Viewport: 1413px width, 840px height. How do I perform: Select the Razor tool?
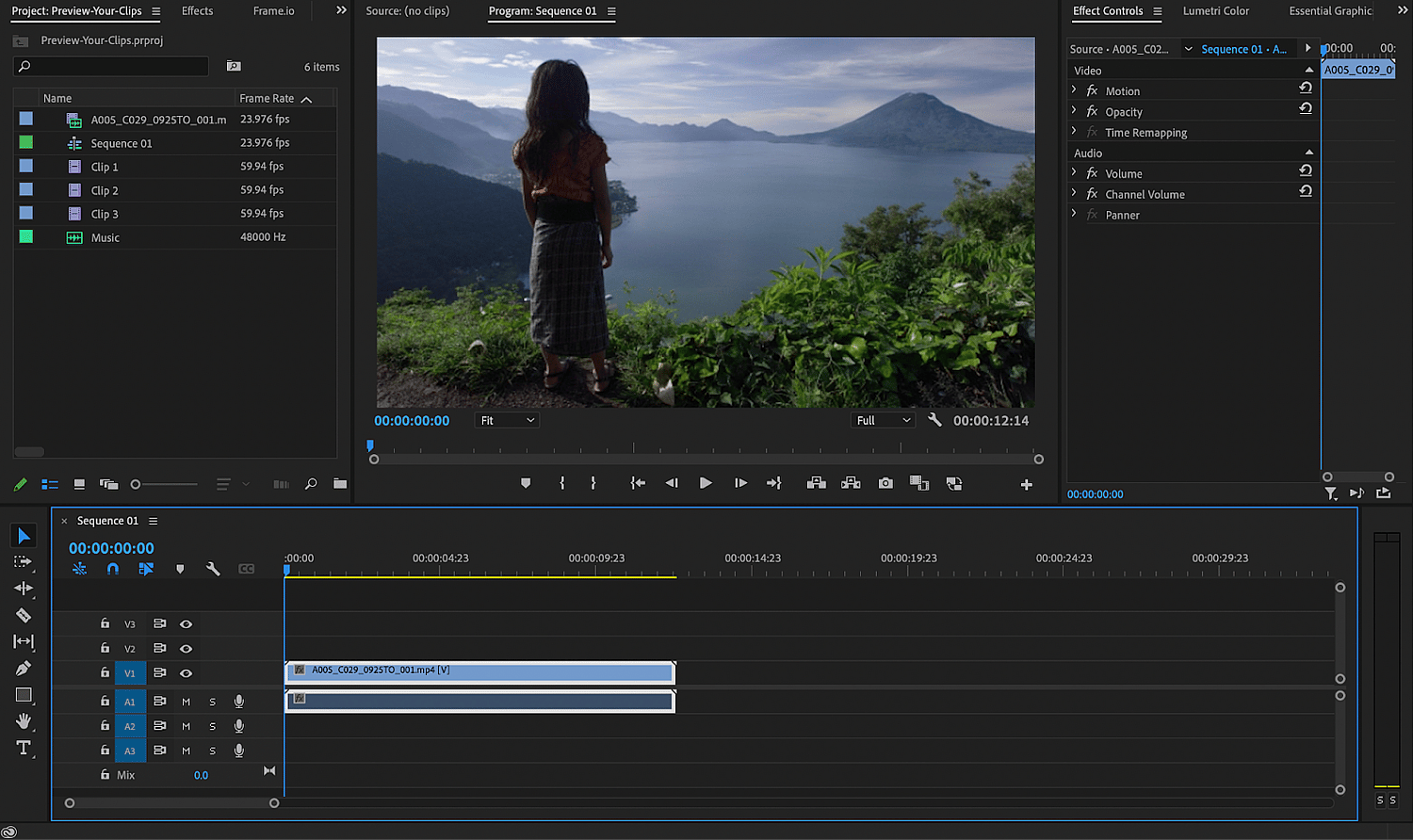(x=24, y=615)
